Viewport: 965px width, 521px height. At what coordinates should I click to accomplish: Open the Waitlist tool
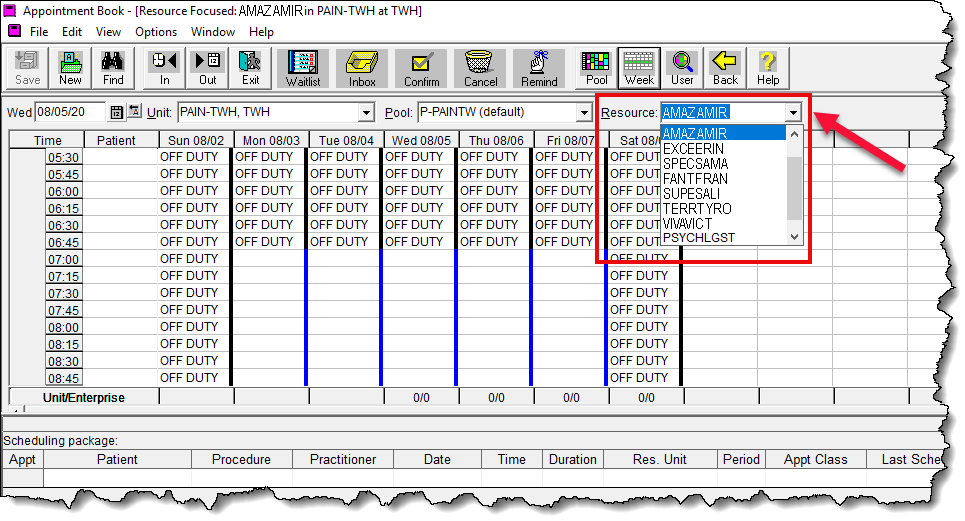[x=303, y=68]
